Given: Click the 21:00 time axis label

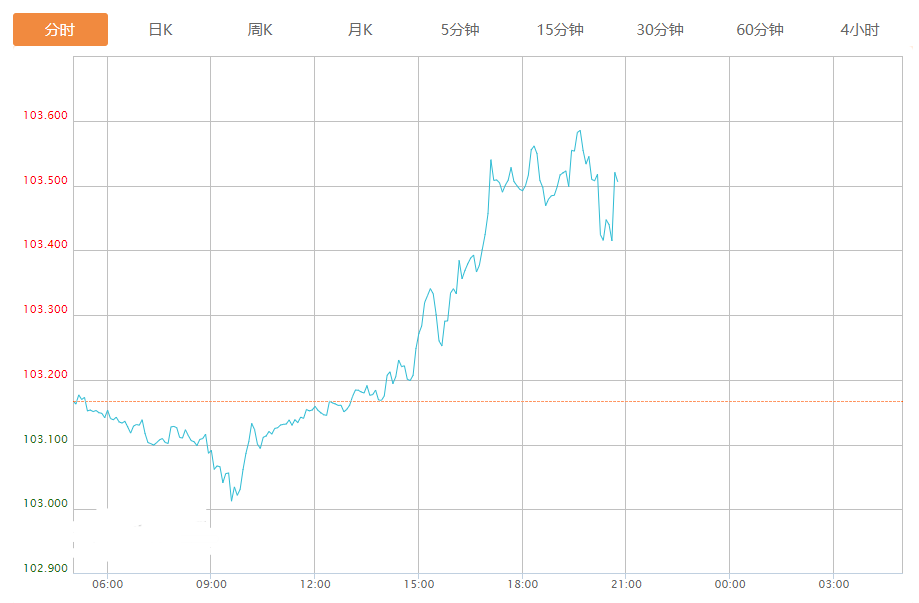Looking at the screenshot, I should pyautogui.click(x=626, y=584).
